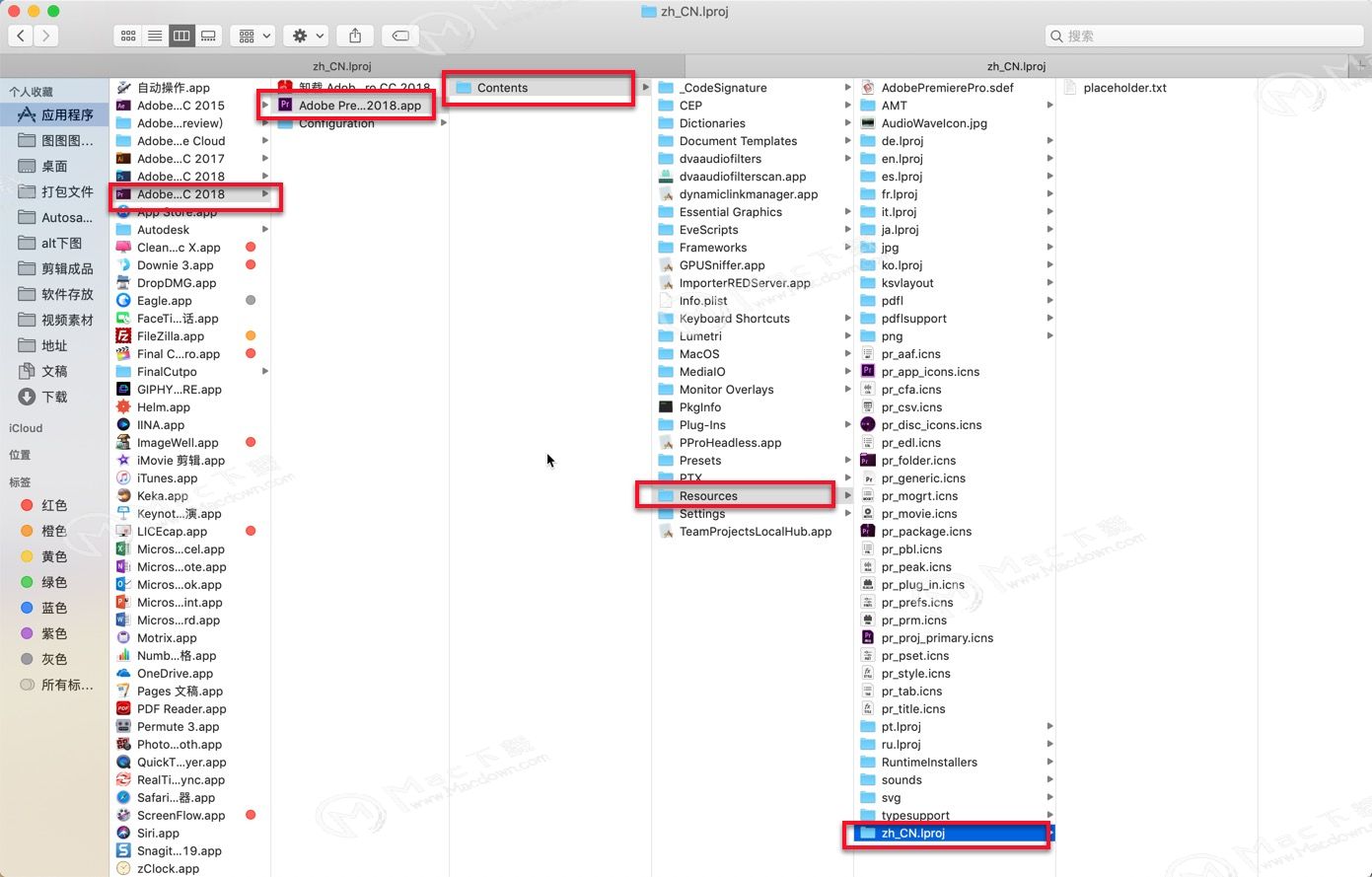Expand the FinalCutpo folder arrow
Viewport: 1372px width, 877px height.
coord(264,372)
